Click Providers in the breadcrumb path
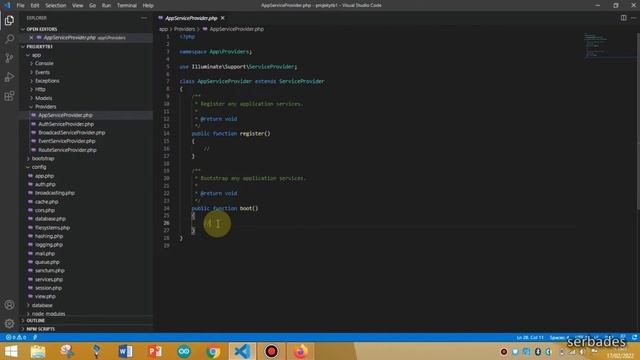 pos(184,29)
